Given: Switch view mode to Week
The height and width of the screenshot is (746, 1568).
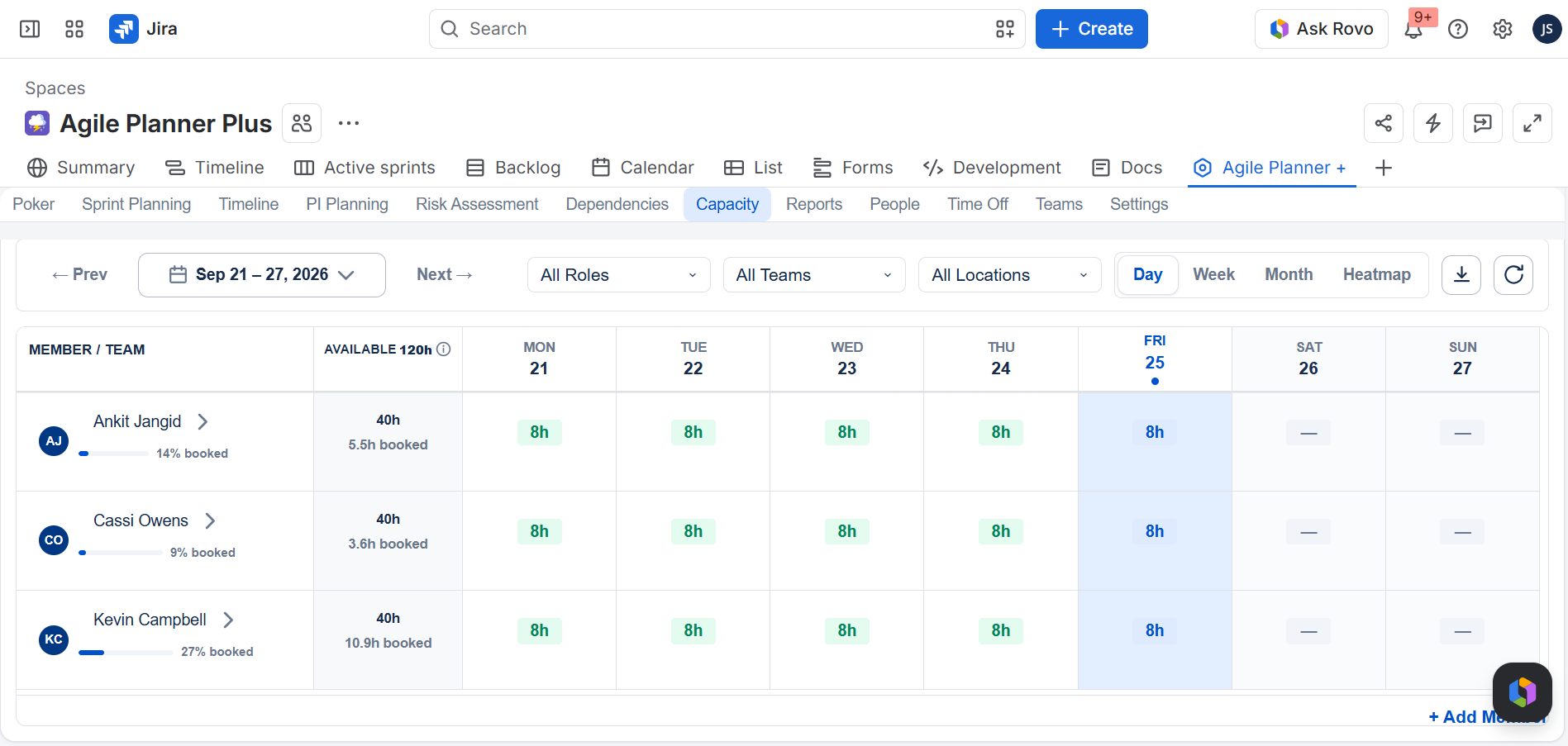Looking at the screenshot, I should point(1213,274).
